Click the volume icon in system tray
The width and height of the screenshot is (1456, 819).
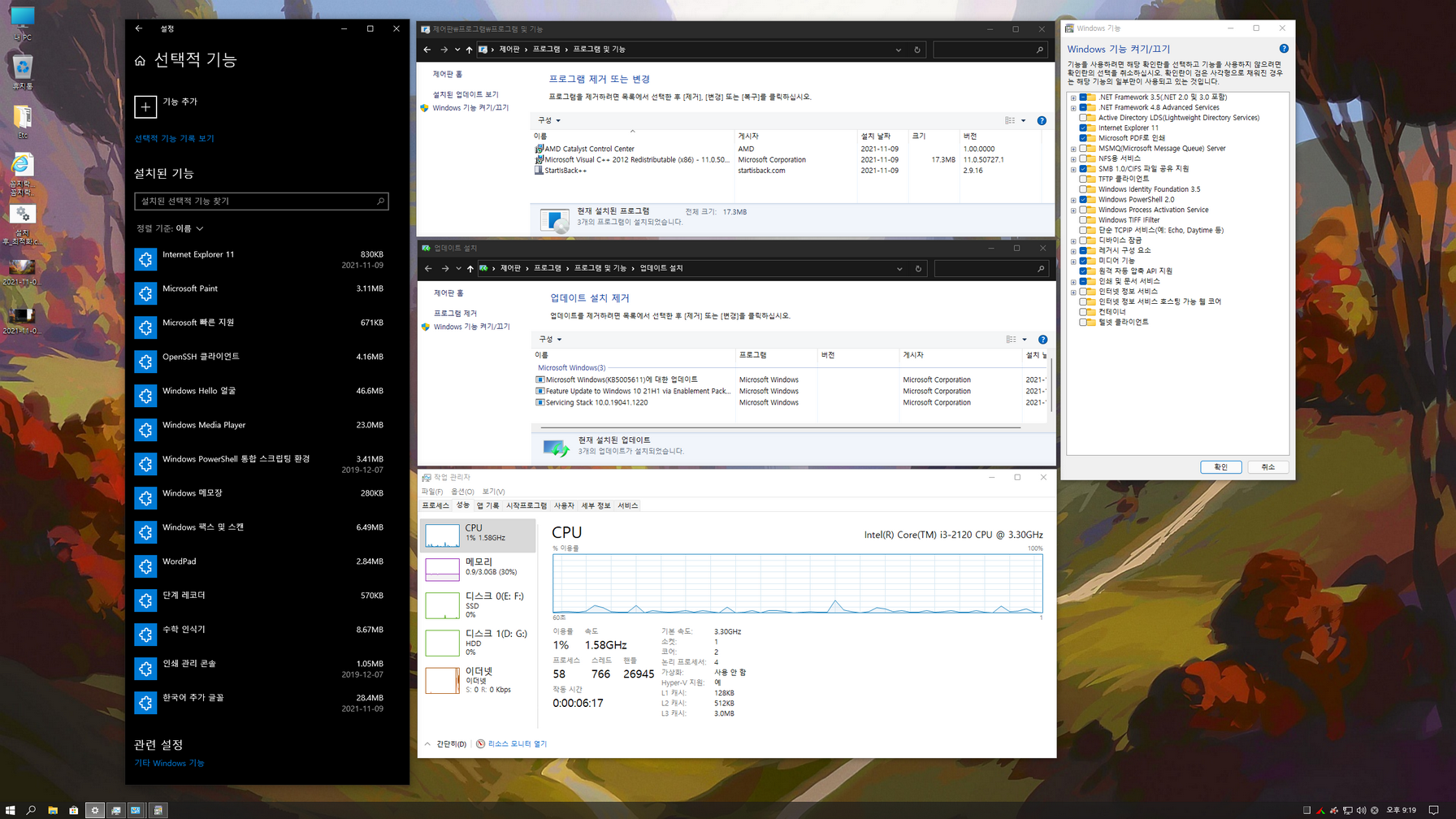click(x=1361, y=810)
